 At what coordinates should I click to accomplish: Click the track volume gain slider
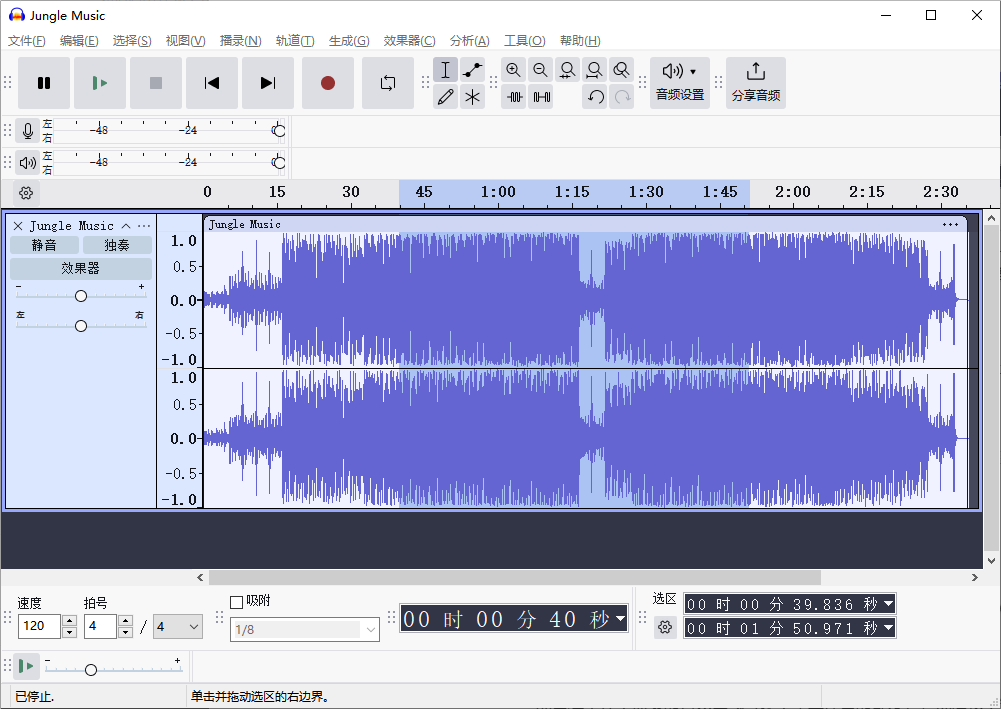tap(81, 295)
